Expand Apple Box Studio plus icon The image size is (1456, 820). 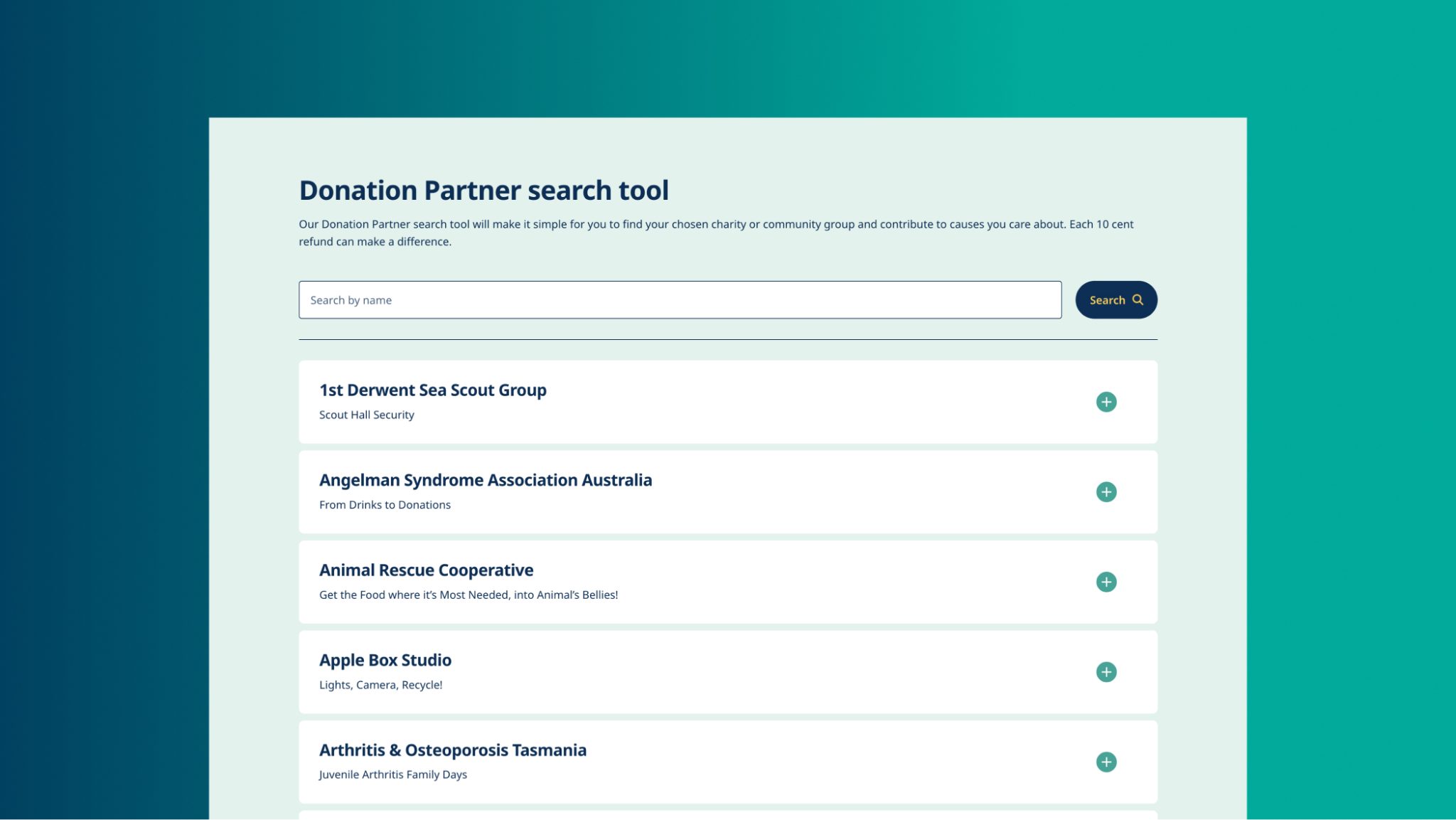tap(1106, 672)
